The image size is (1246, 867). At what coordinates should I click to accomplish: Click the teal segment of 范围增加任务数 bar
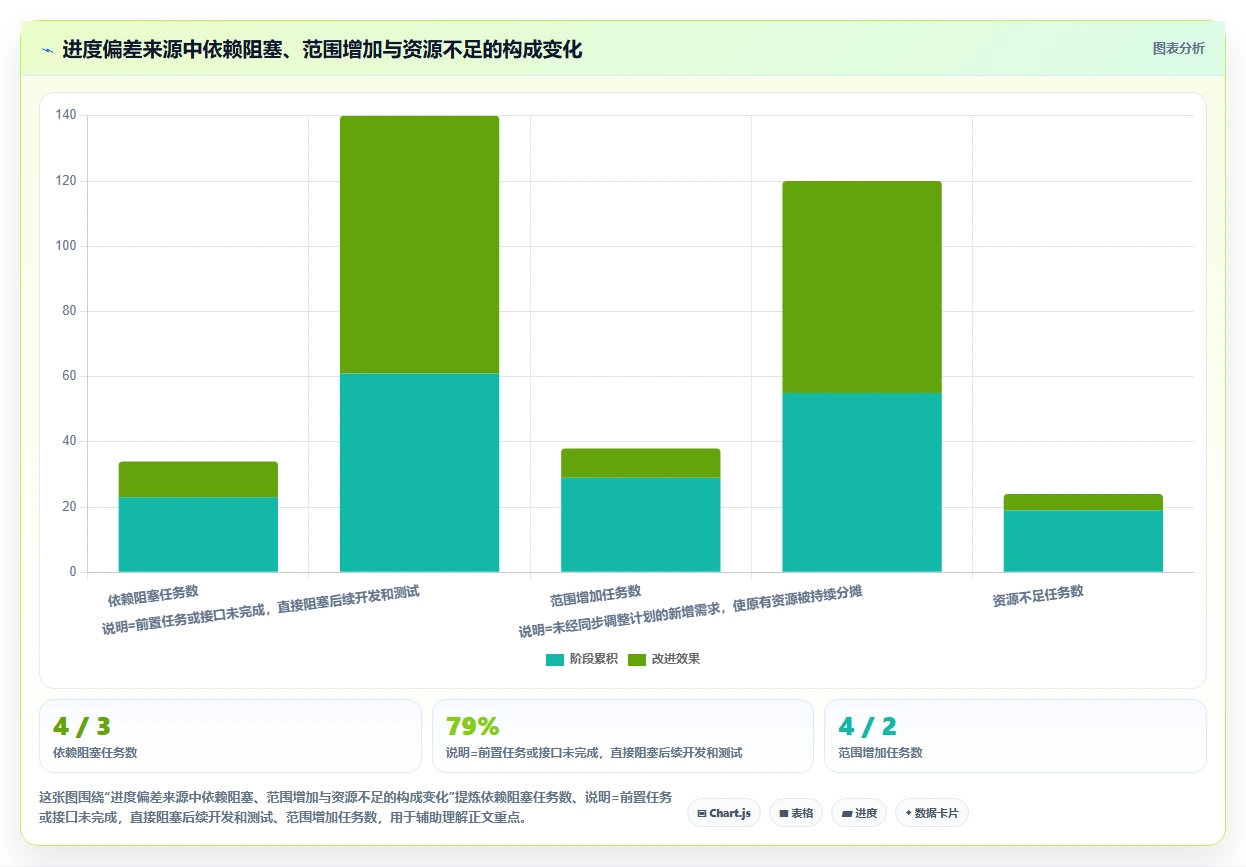(x=640, y=524)
